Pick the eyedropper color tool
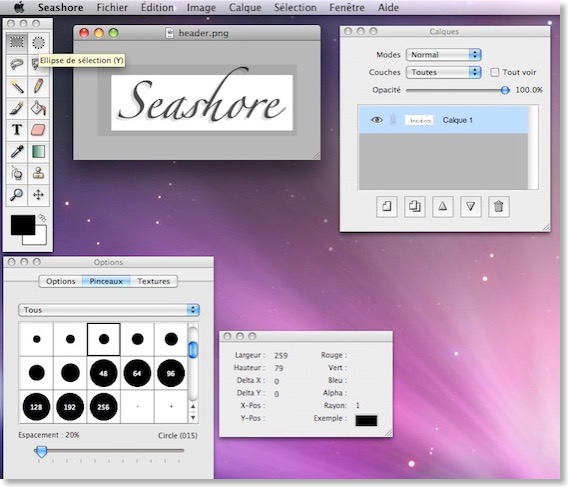 [x=16, y=151]
